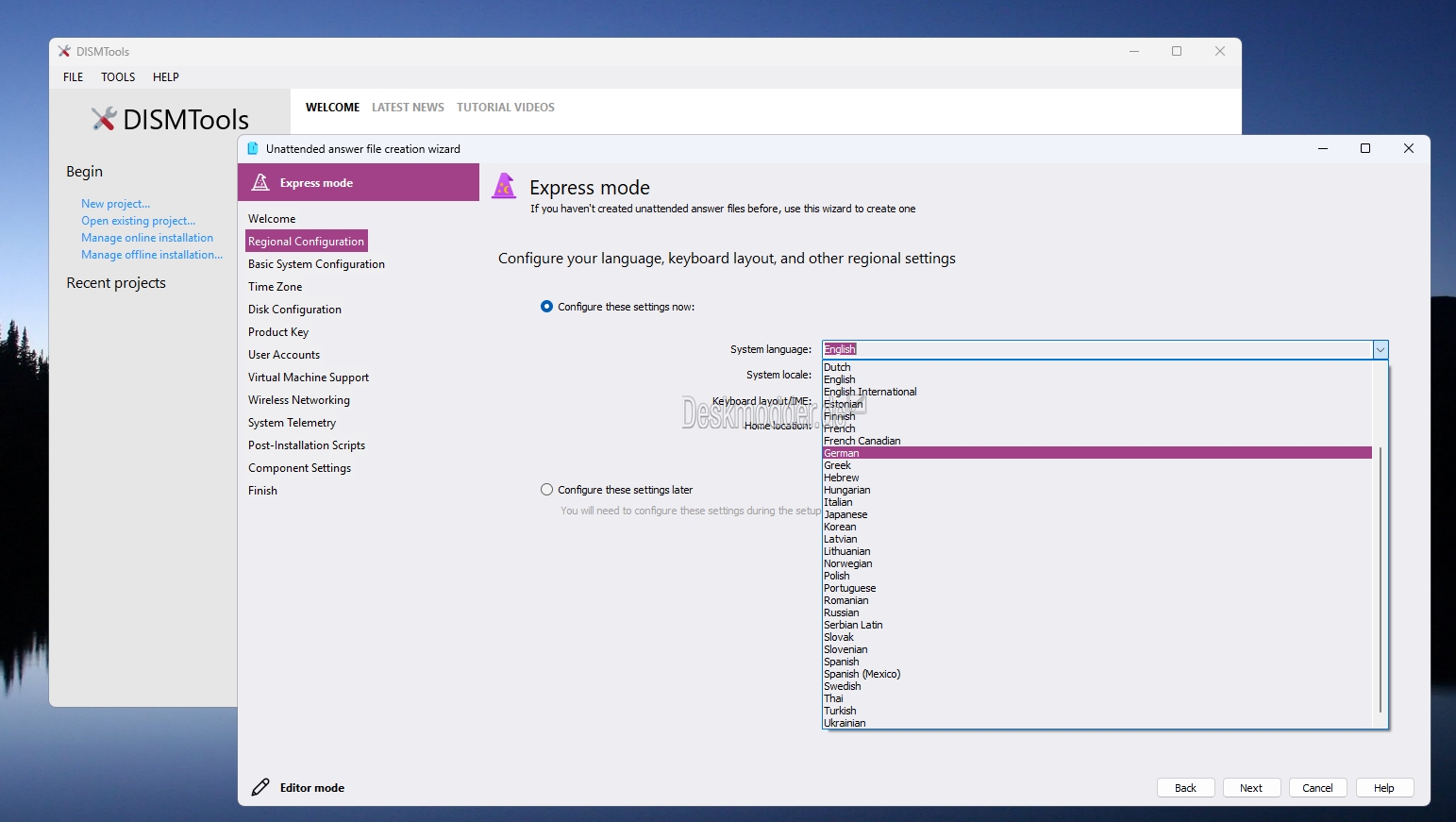Click the System language combo box field
This screenshot has height=822, width=1456.
(x=1097, y=349)
